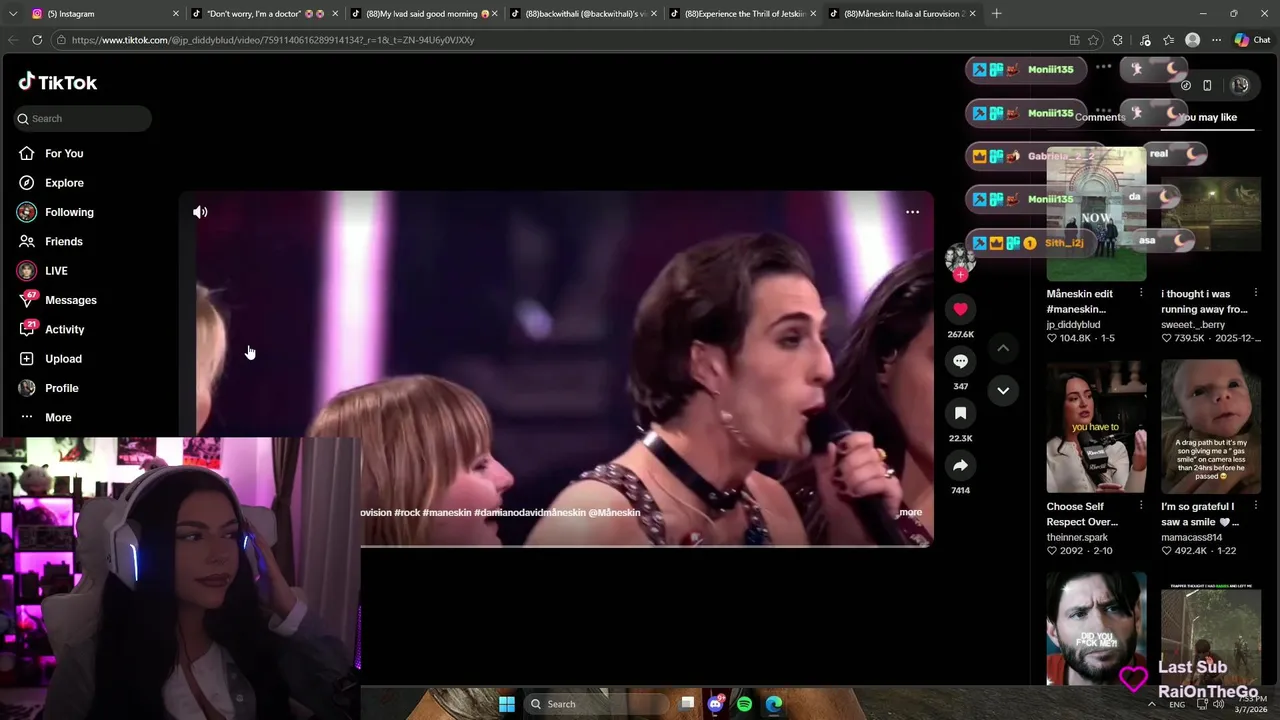Open the 'I'm so grateful' video thumbnail
The height and width of the screenshot is (720, 1280).
click(x=1211, y=427)
